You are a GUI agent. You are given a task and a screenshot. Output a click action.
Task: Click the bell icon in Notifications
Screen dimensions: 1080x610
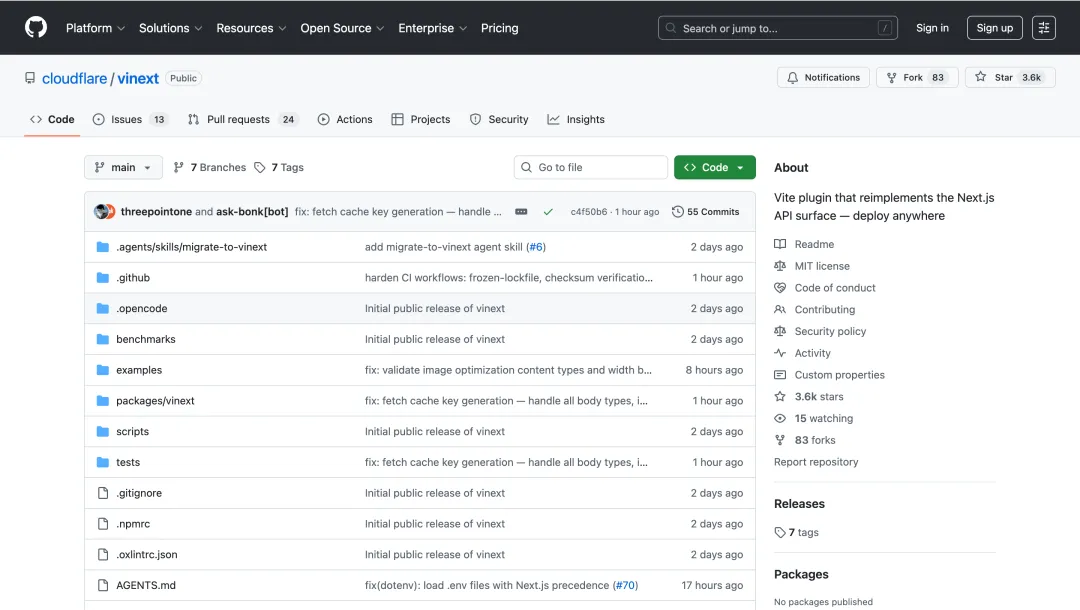pyautogui.click(x=793, y=78)
